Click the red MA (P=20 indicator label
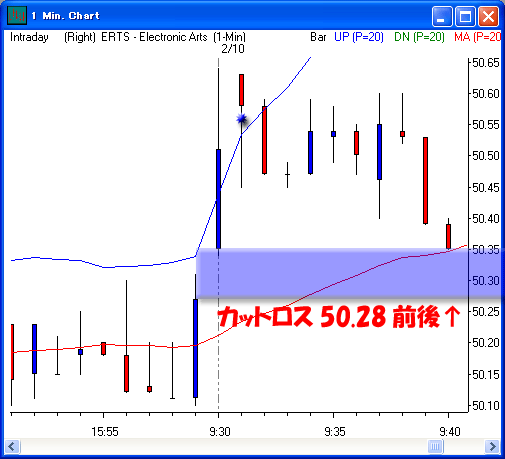This screenshot has height=459, width=505. (477, 37)
